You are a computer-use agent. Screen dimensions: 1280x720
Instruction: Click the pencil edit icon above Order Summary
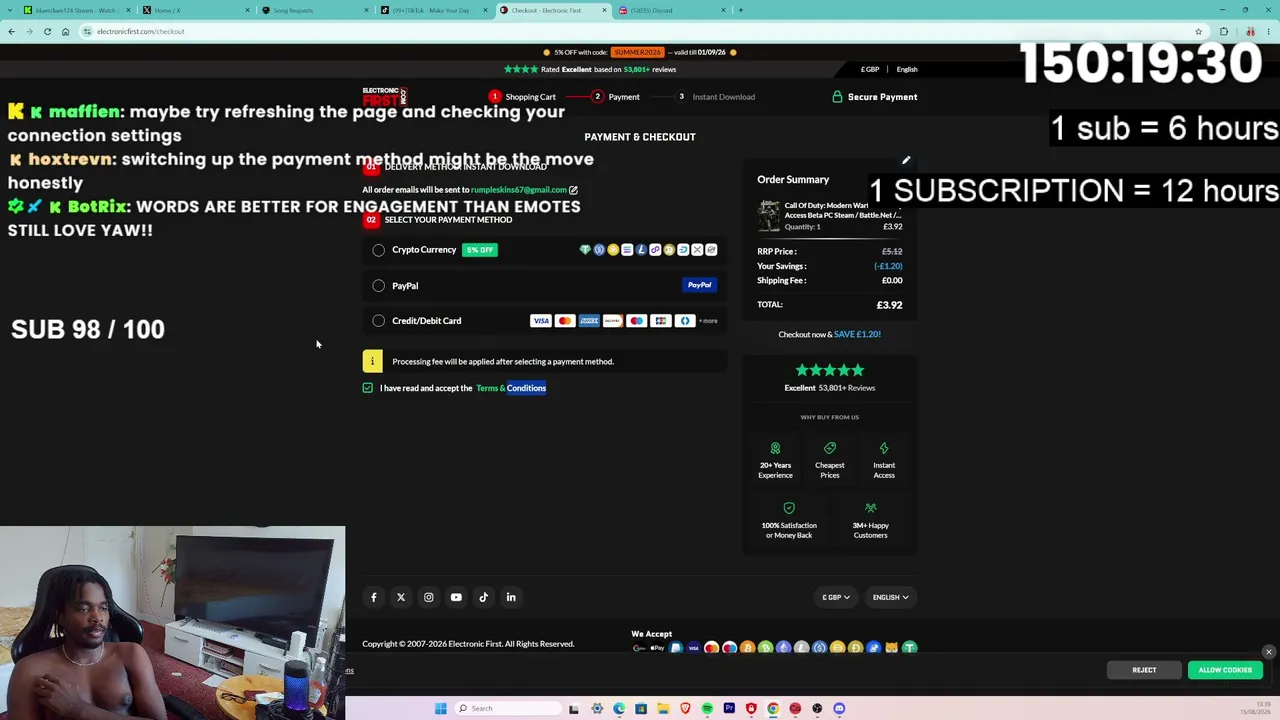906,160
